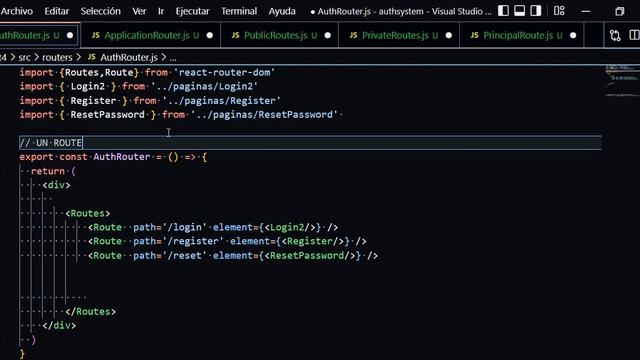Click 'react-router-dom' import string
Image resolution: width=640 pixels, height=360 pixels.
(224, 73)
